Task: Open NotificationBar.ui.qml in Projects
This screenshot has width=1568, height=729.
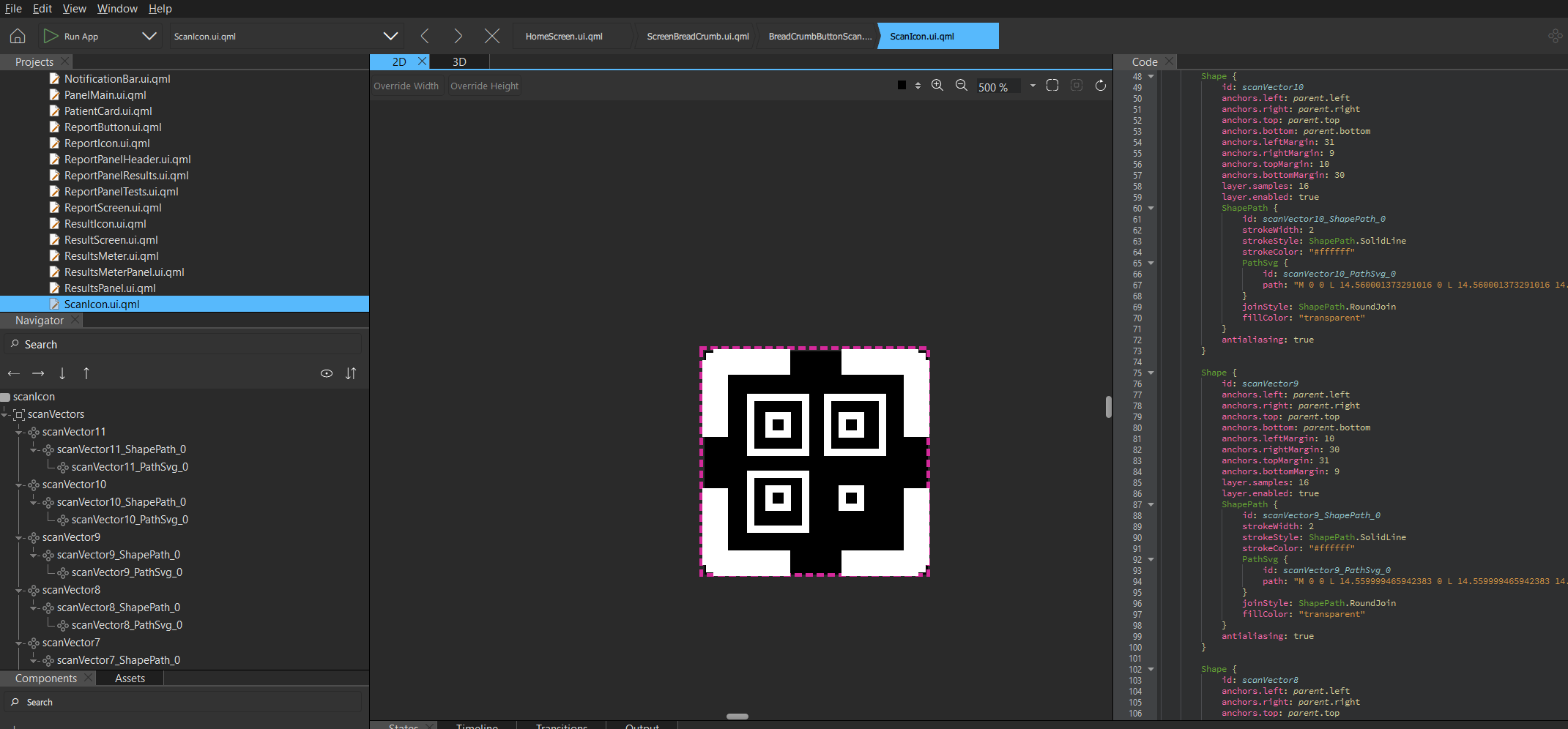Action: point(117,79)
